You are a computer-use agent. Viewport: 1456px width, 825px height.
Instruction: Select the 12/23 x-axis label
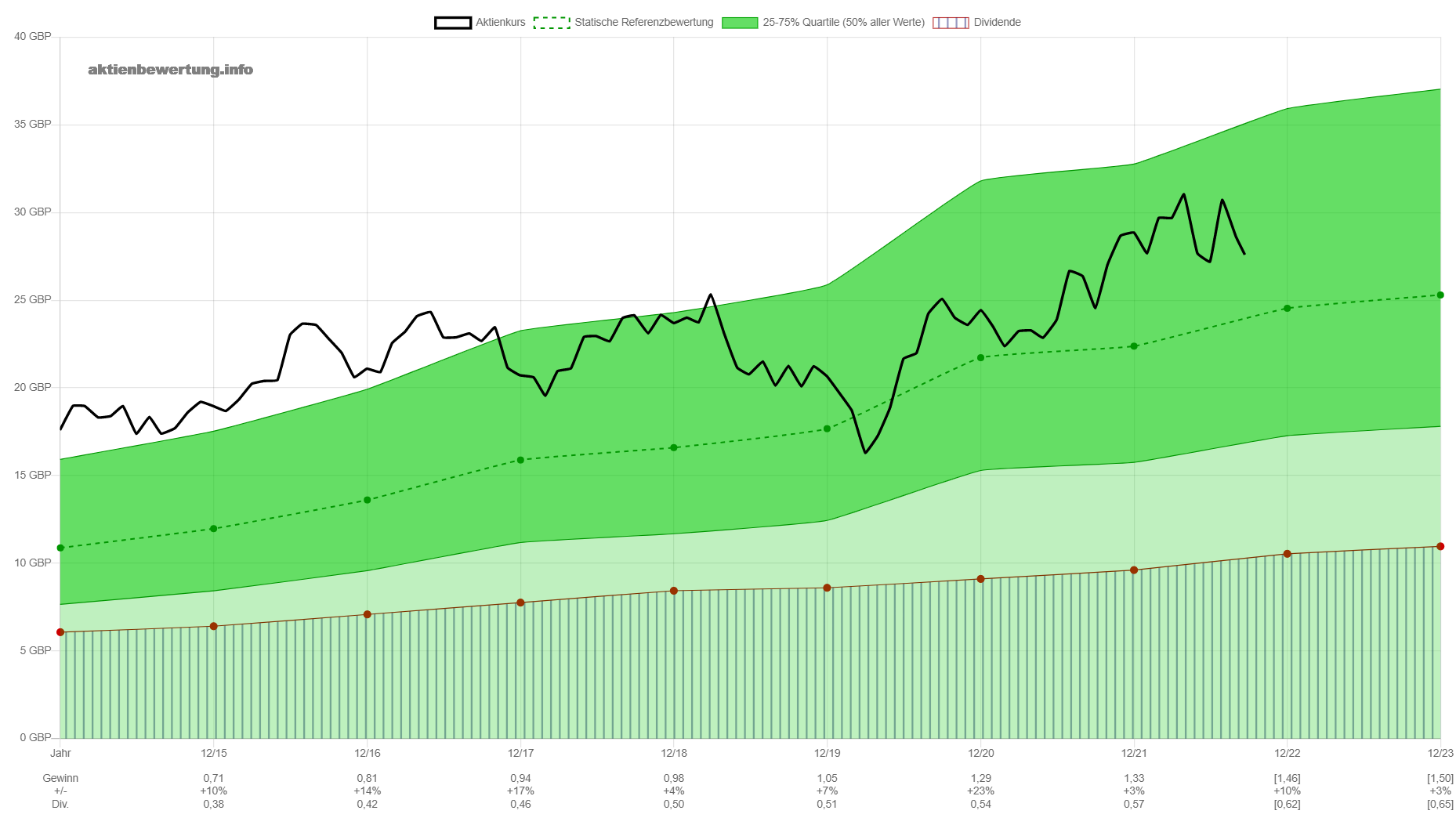tap(1440, 753)
